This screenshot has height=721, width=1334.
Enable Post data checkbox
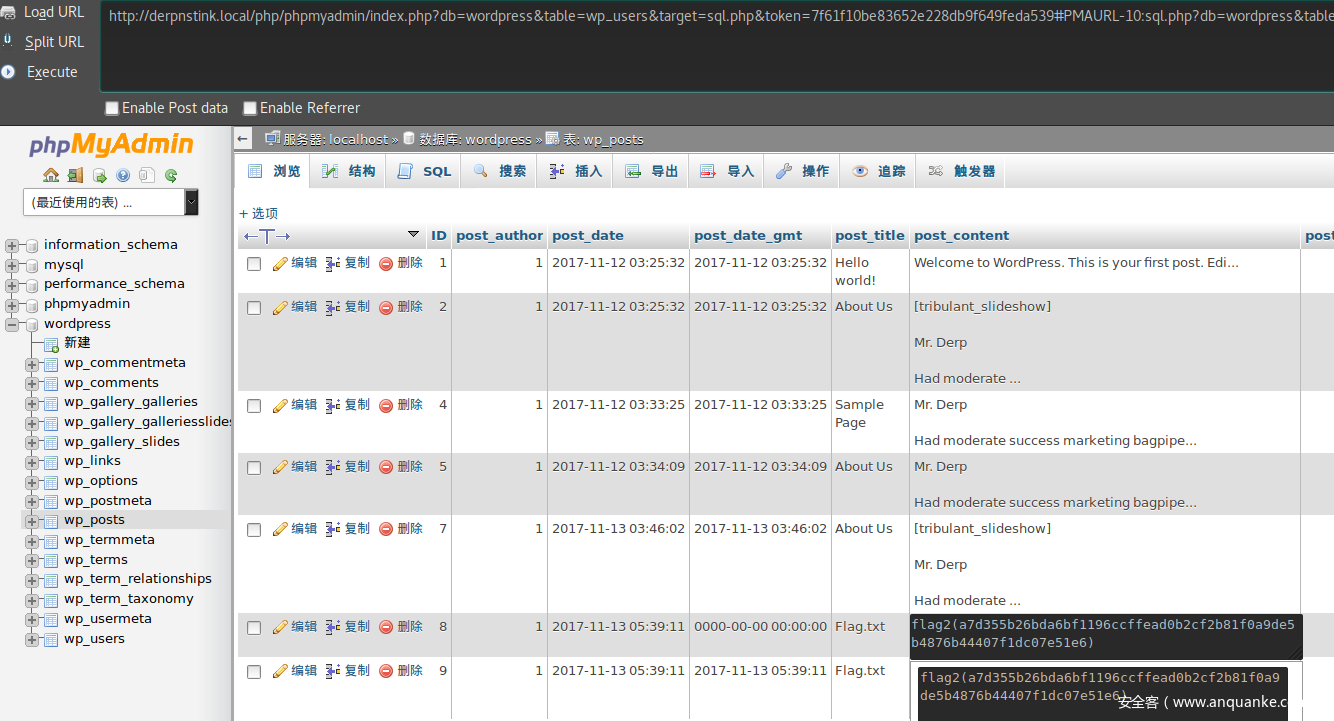click(112, 108)
